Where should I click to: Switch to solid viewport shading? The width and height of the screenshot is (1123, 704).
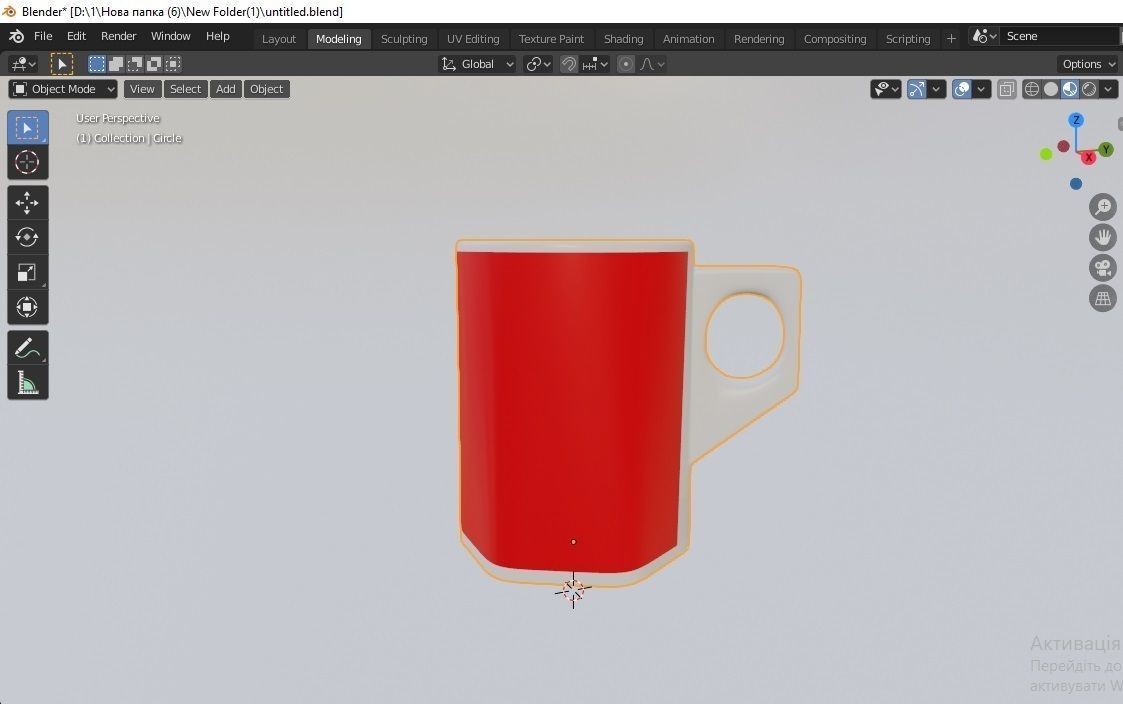tap(1051, 89)
